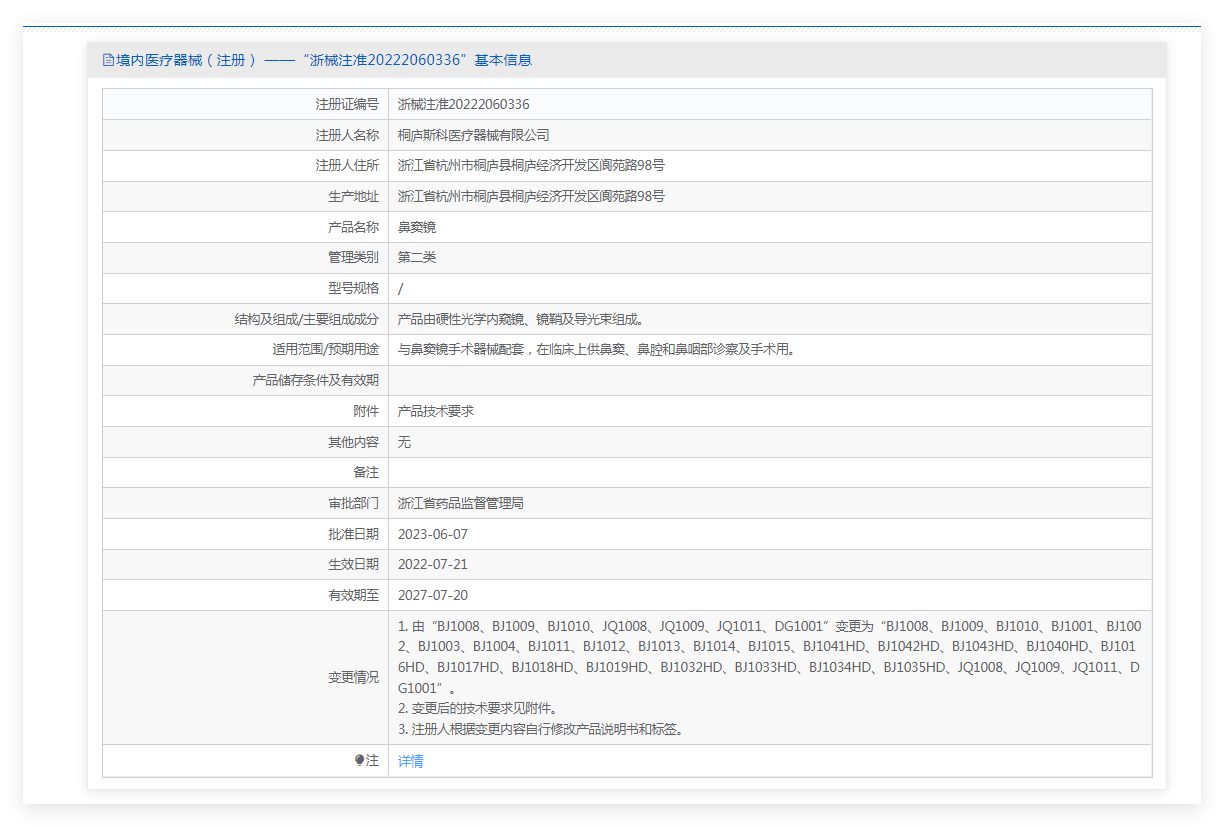Click the lightbulb icon beside 注
Screen dimensions: 1224x827
[x=359, y=761]
